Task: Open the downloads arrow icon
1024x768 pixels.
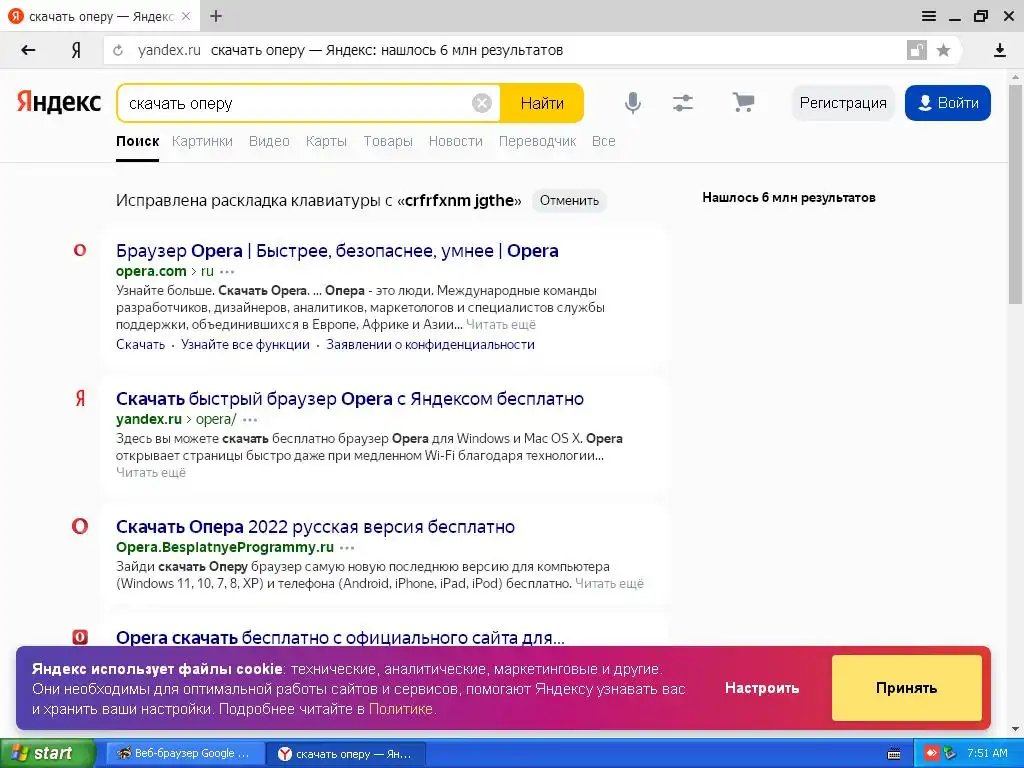Action: point(999,50)
